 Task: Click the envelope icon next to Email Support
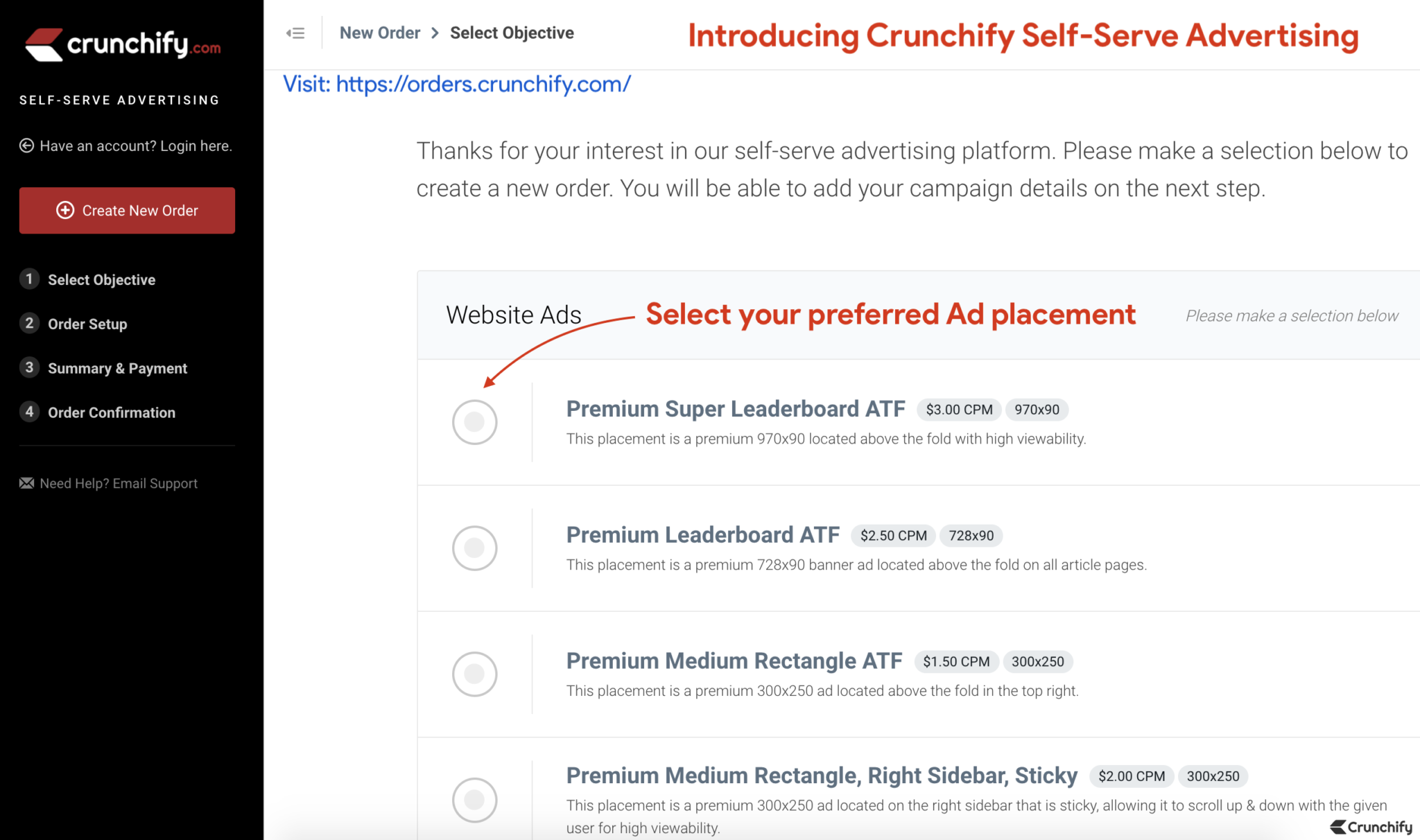[26, 483]
